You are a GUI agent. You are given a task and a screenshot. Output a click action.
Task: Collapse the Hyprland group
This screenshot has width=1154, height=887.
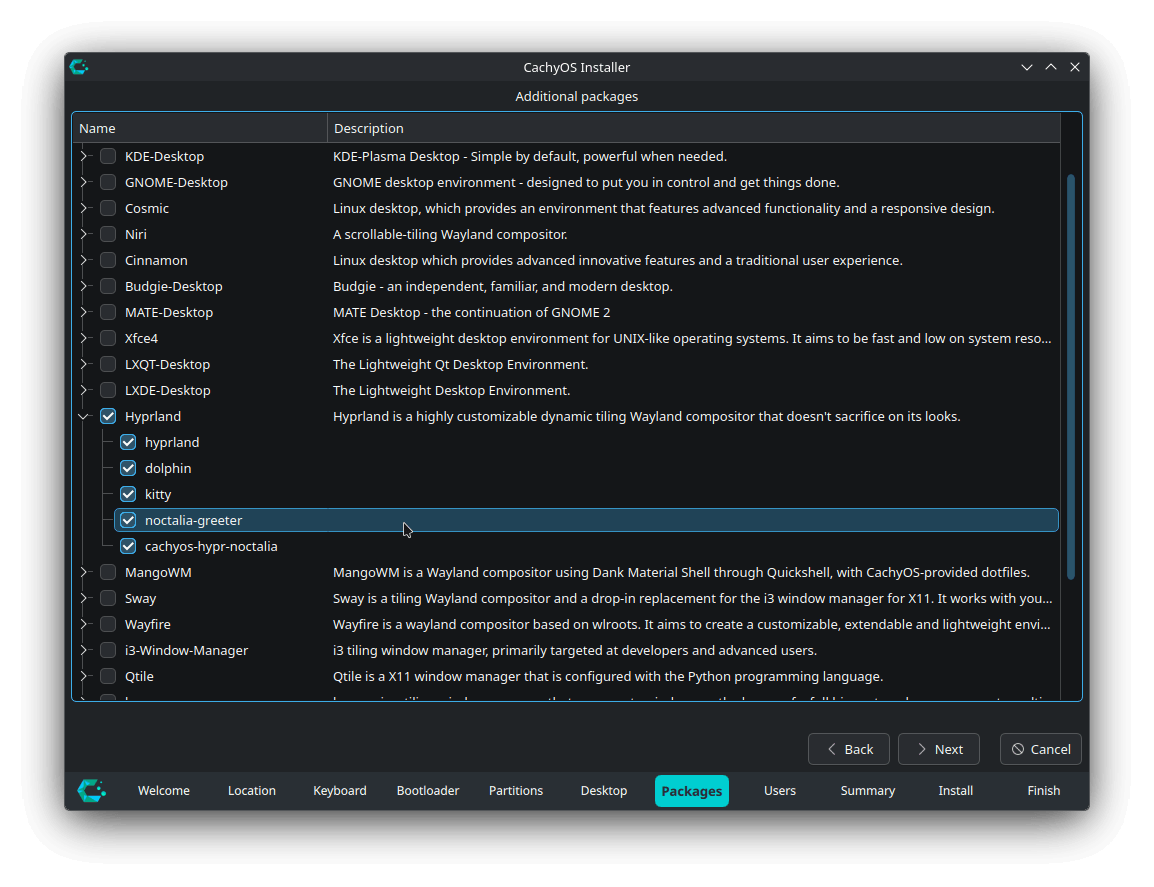tap(84, 416)
